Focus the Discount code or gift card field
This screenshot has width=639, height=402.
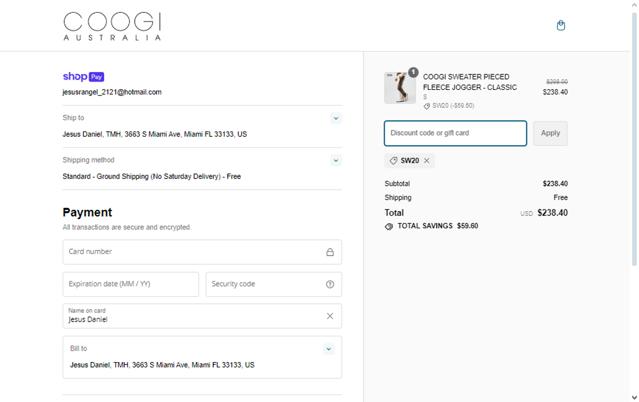tap(455, 133)
